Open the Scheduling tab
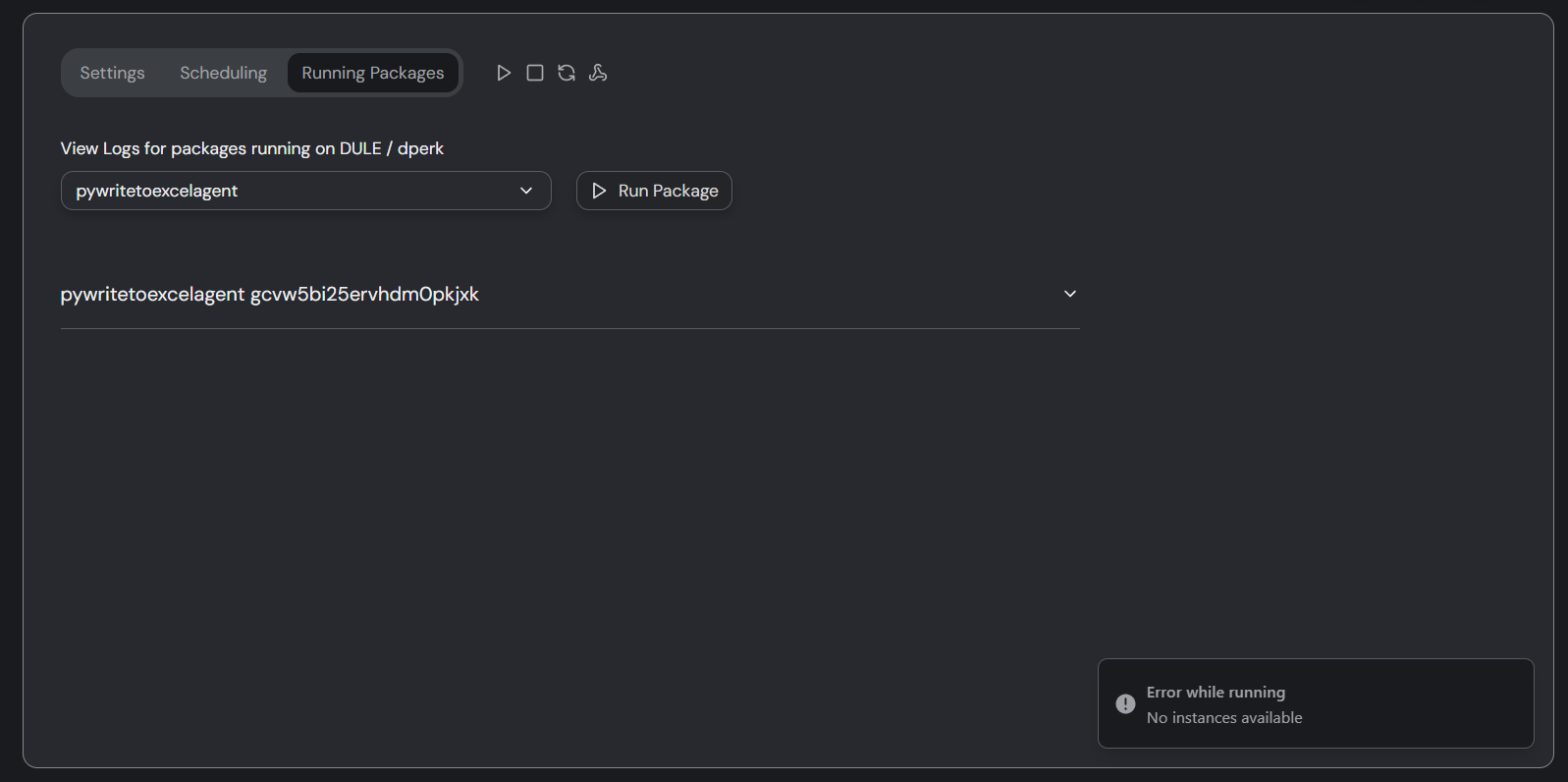 coord(223,73)
